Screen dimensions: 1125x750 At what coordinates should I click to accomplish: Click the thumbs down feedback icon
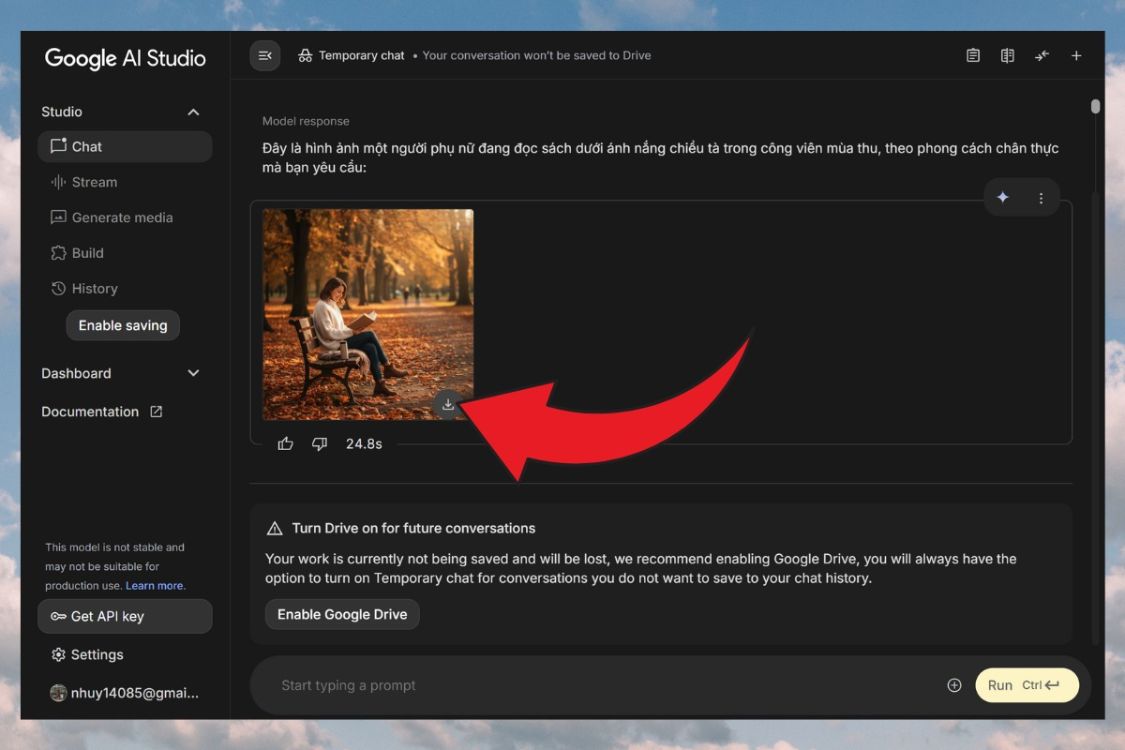(x=319, y=443)
